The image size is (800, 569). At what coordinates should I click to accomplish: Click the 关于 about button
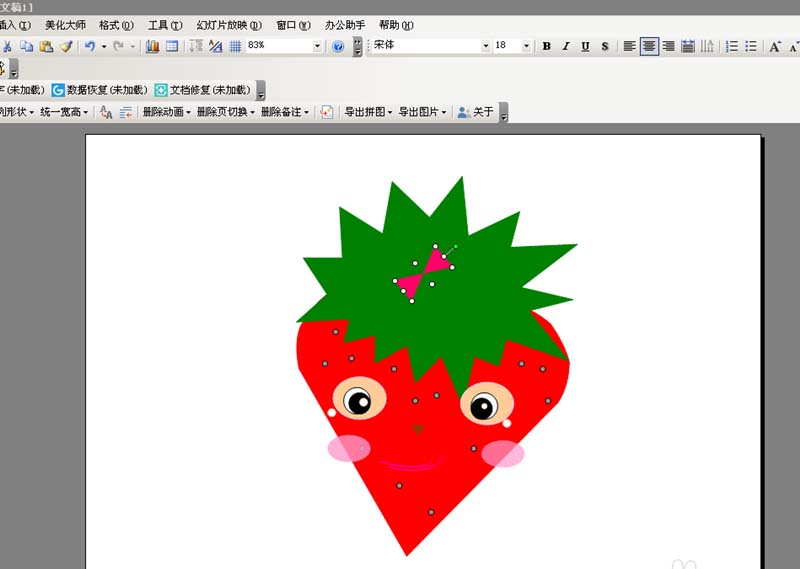pyautogui.click(x=476, y=112)
